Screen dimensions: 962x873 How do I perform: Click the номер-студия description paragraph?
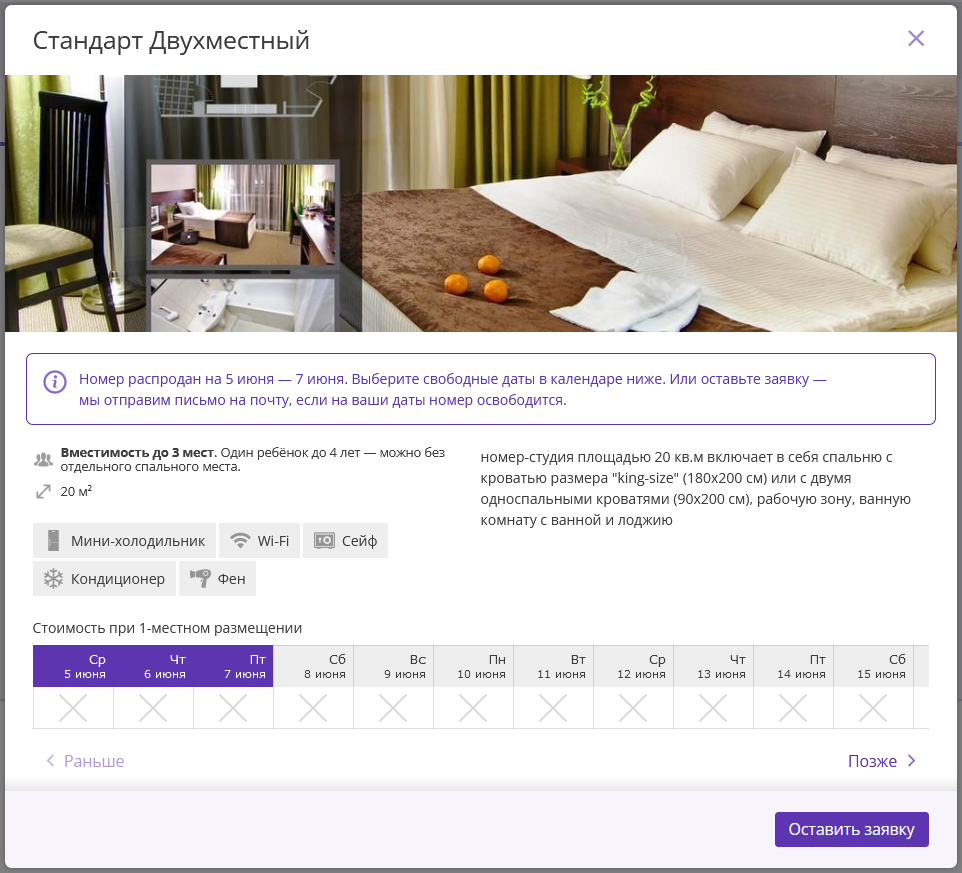click(x=695, y=488)
